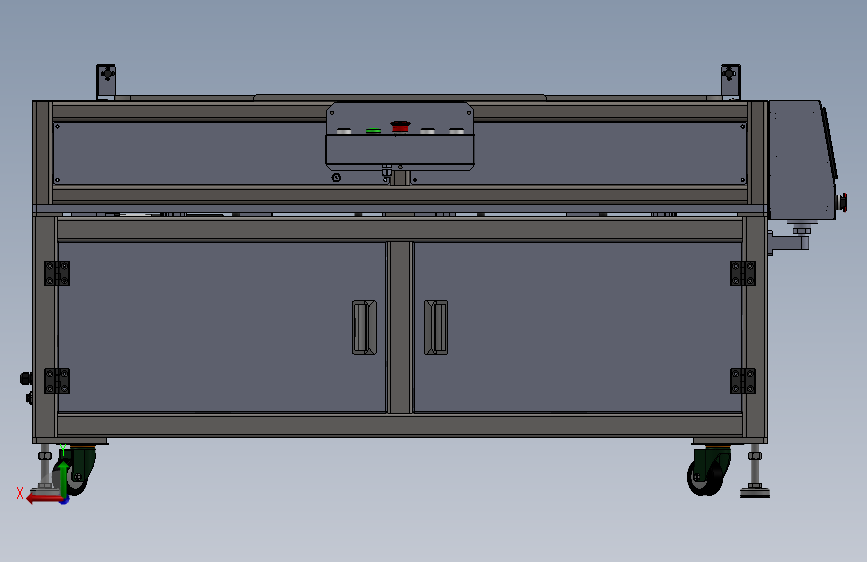Click the green Y axis arrow of the triad
The width and height of the screenshot is (867, 562).
pos(64,478)
